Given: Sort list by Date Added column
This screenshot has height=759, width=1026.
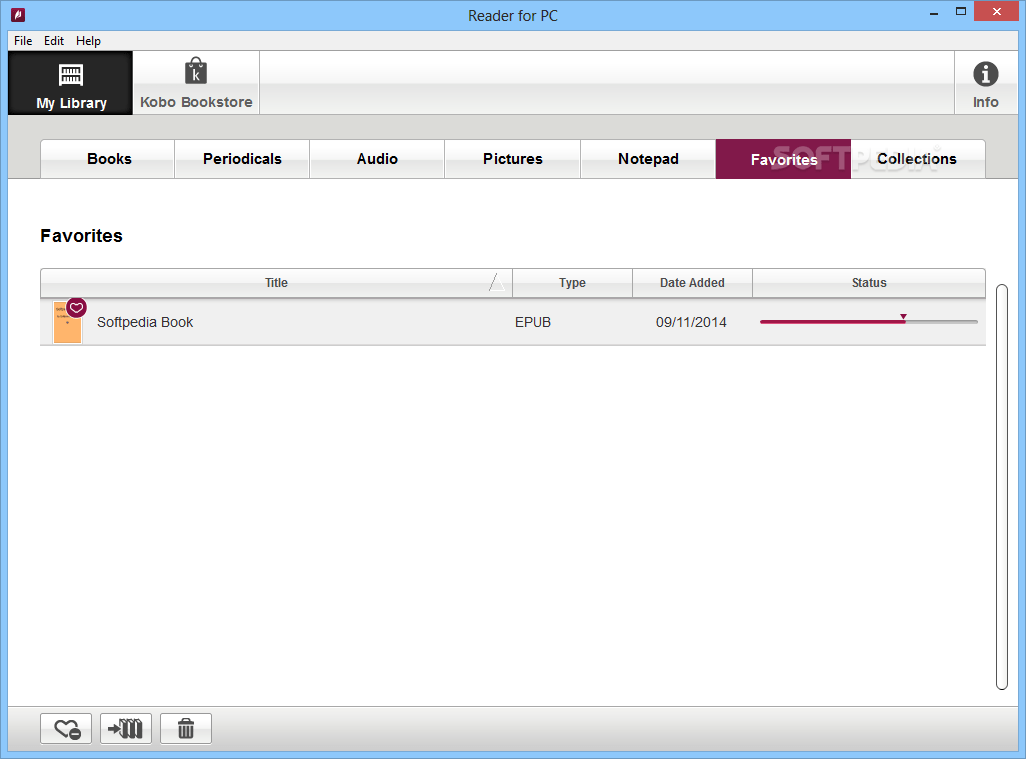Looking at the screenshot, I should (x=692, y=283).
